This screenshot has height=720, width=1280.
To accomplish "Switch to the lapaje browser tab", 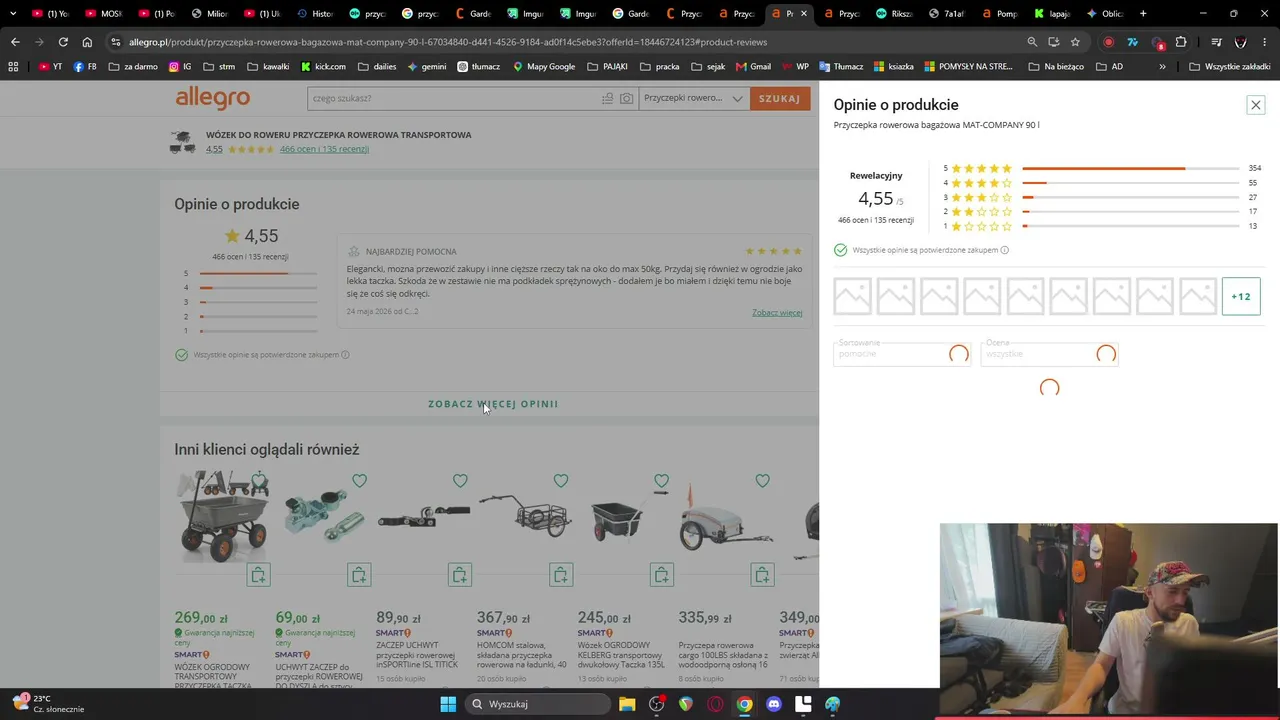I will pos(1052,14).
